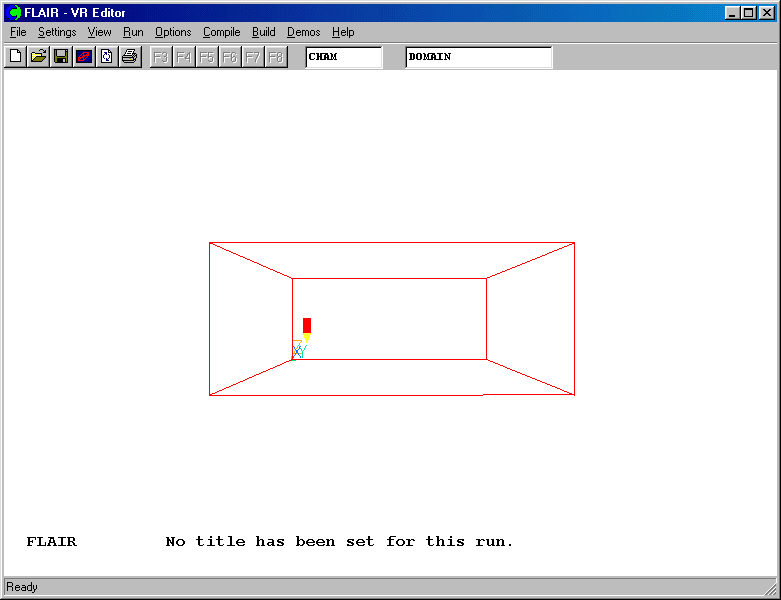
Task: Click the DOMAIN text field
Action: coord(478,57)
